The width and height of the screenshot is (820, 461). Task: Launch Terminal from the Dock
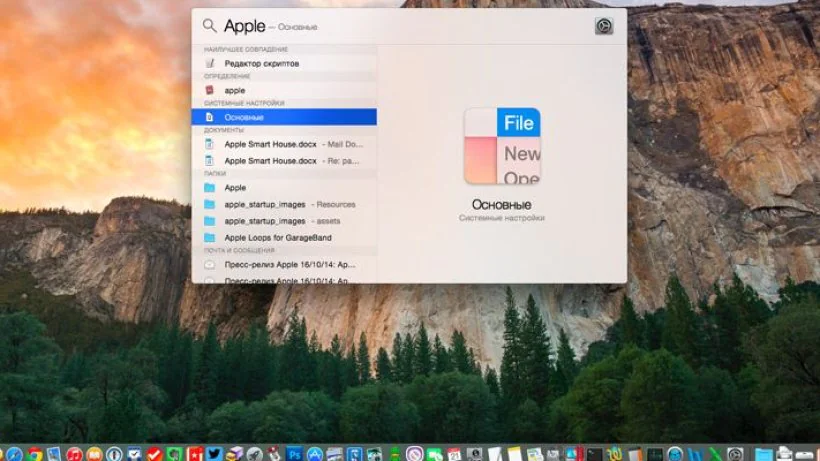[594, 454]
